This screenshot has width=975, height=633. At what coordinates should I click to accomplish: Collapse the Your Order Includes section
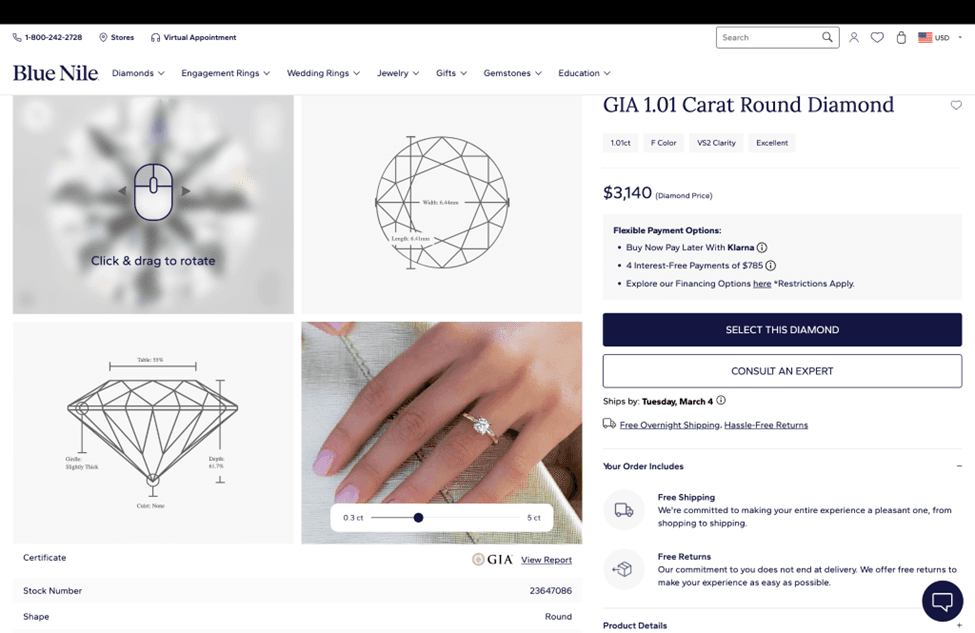click(959, 466)
